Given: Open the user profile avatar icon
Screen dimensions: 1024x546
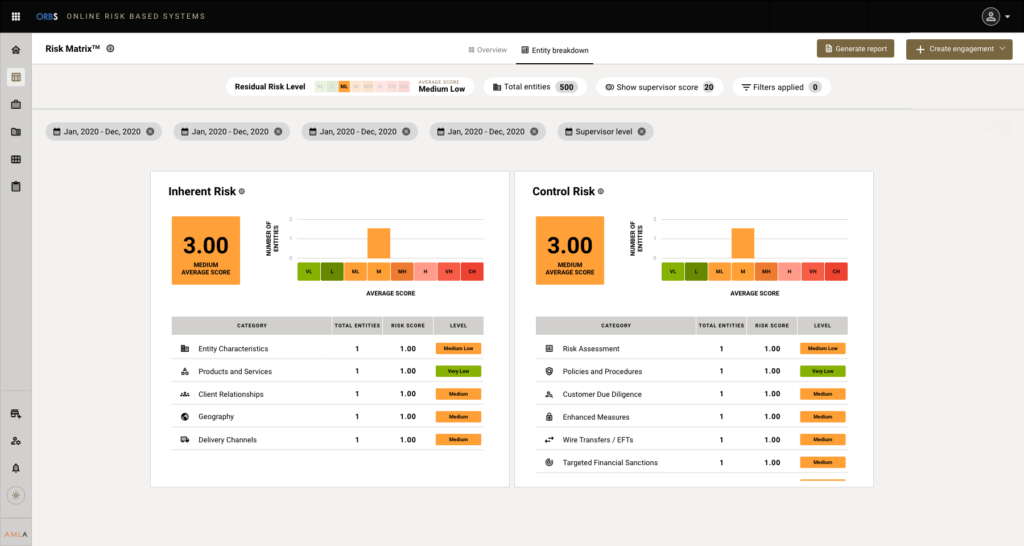Looking at the screenshot, I should pyautogui.click(x=991, y=16).
